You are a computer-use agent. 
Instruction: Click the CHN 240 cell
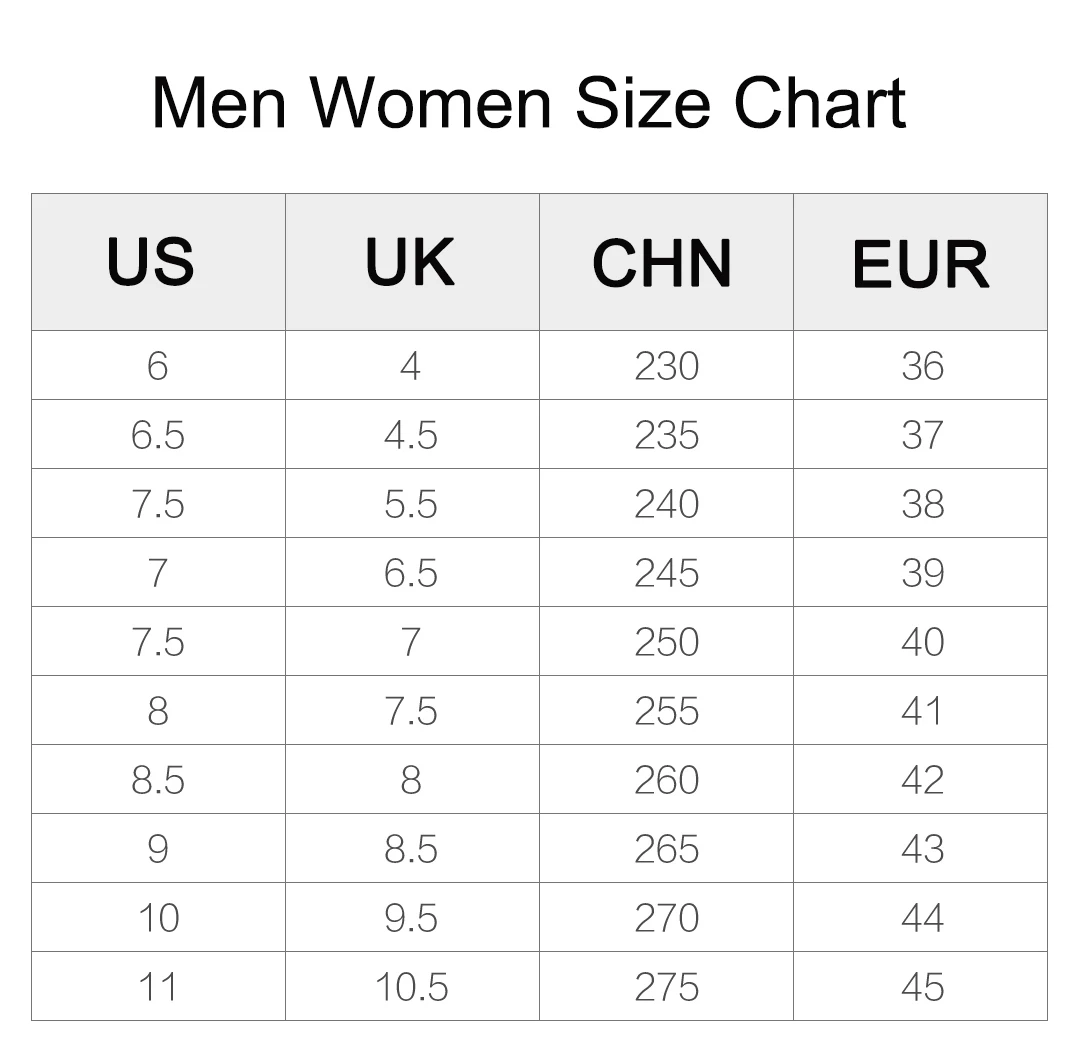pos(666,504)
